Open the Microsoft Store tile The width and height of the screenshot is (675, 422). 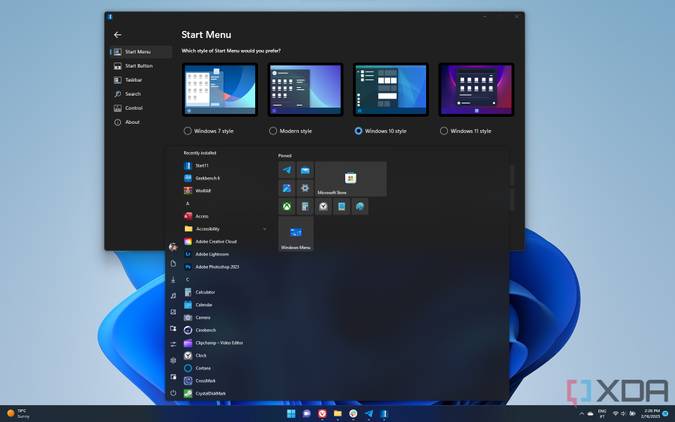click(x=351, y=179)
